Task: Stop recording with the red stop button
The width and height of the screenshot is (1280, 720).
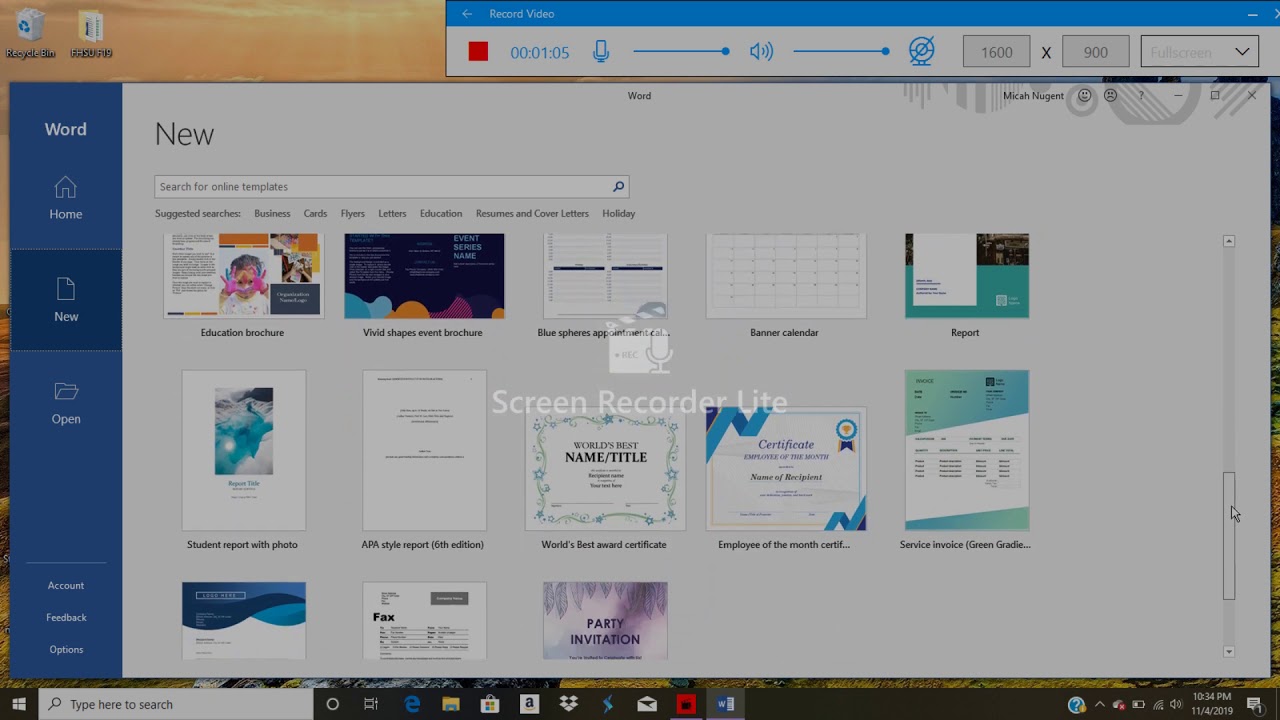Action: tap(478, 52)
